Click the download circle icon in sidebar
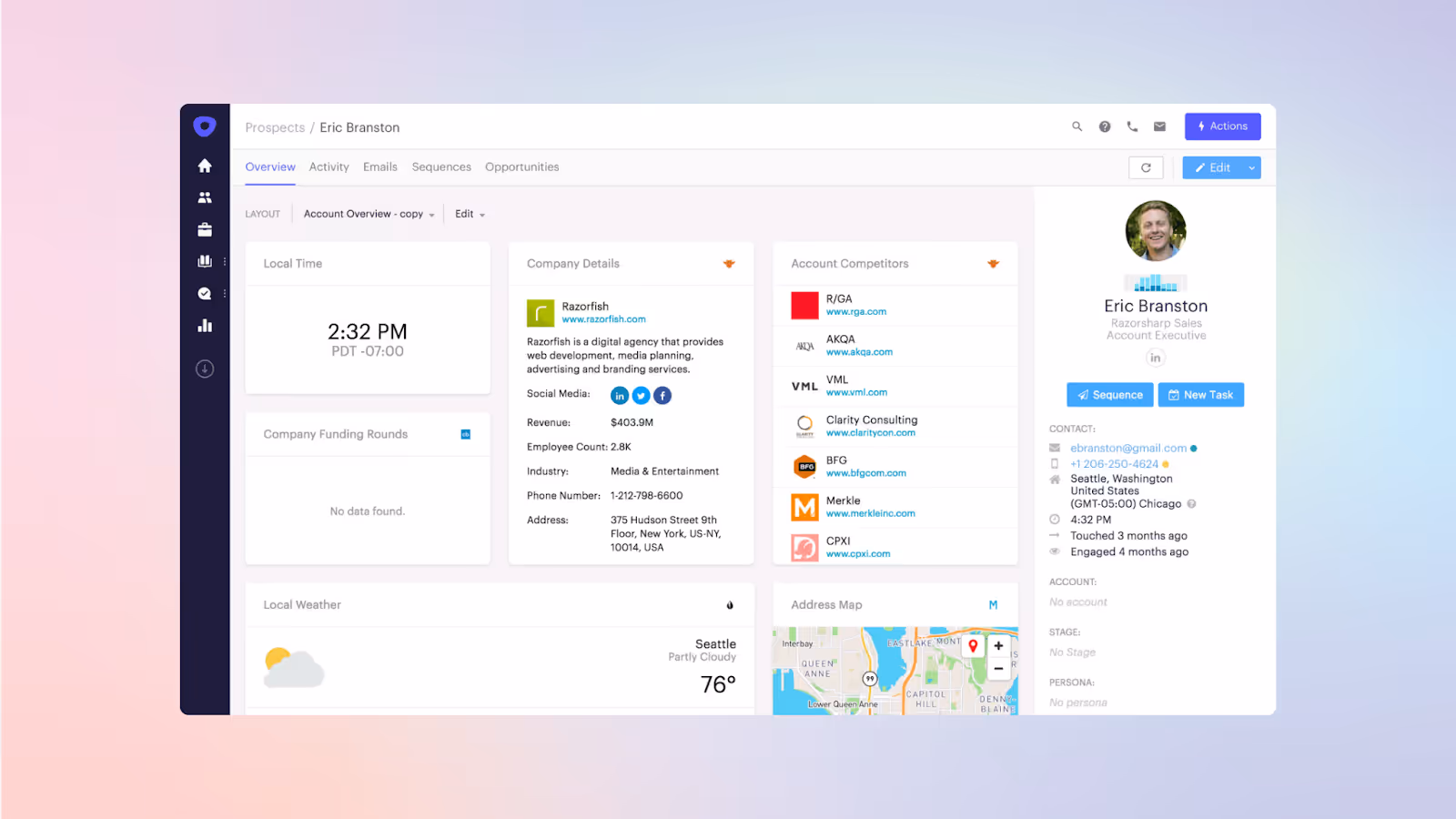Image resolution: width=1456 pixels, height=819 pixels. pos(205,369)
